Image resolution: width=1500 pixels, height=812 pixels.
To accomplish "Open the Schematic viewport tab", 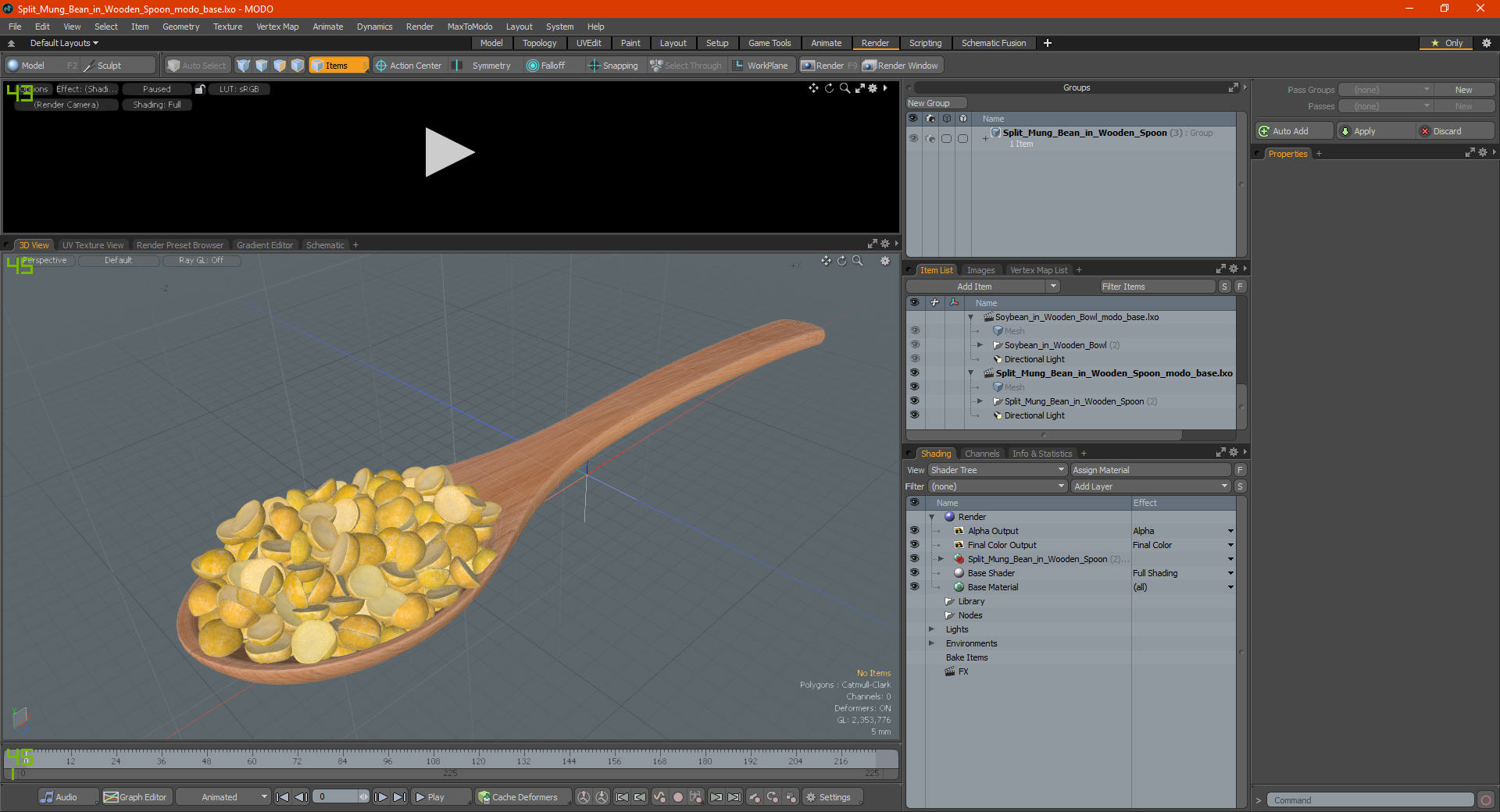I will click(325, 245).
